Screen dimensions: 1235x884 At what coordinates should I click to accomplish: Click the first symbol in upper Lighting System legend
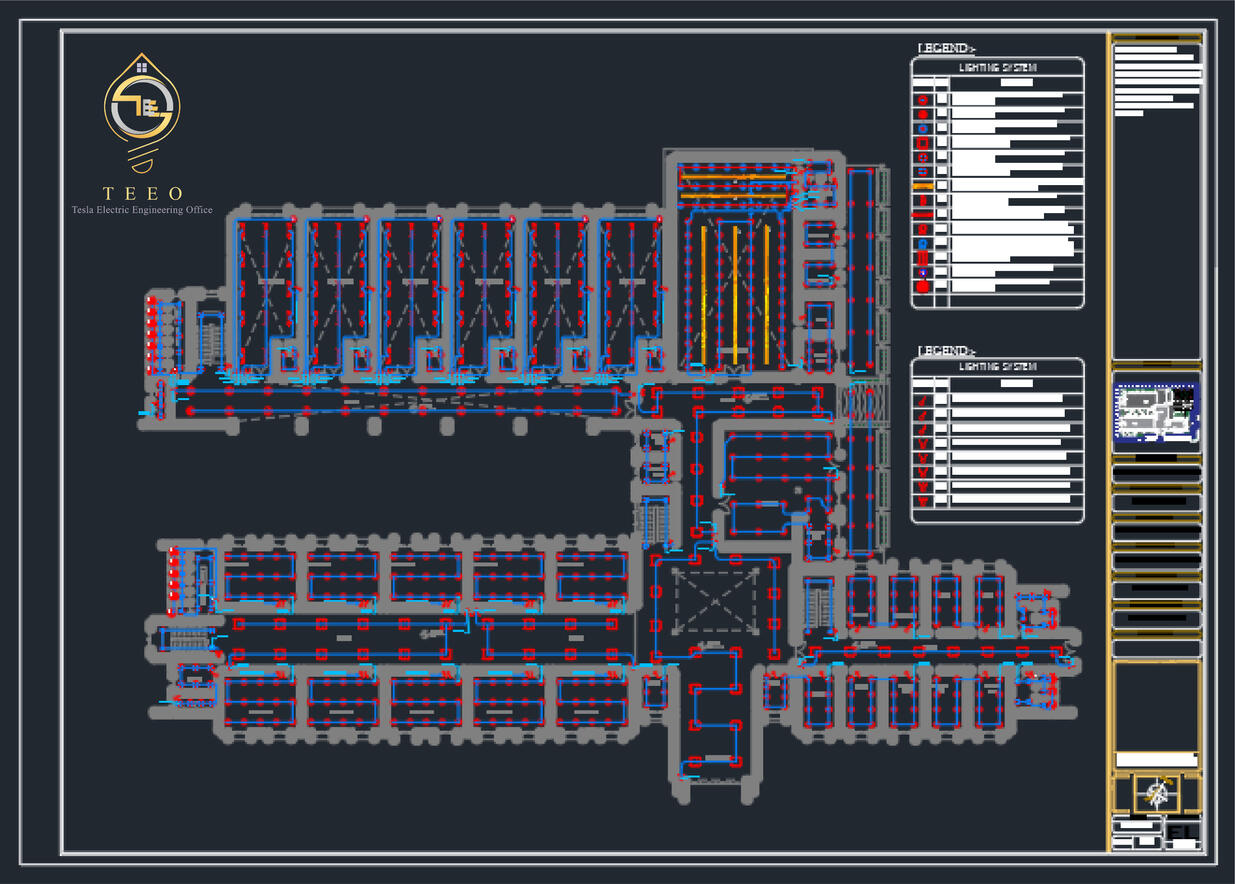point(922,100)
